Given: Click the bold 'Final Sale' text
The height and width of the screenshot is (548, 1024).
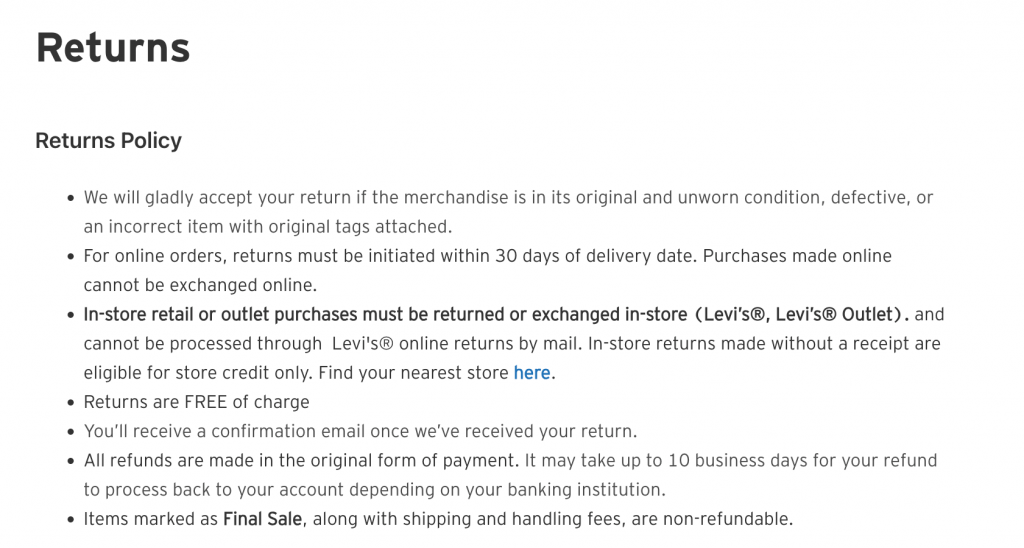Looking at the screenshot, I should coord(263,519).
